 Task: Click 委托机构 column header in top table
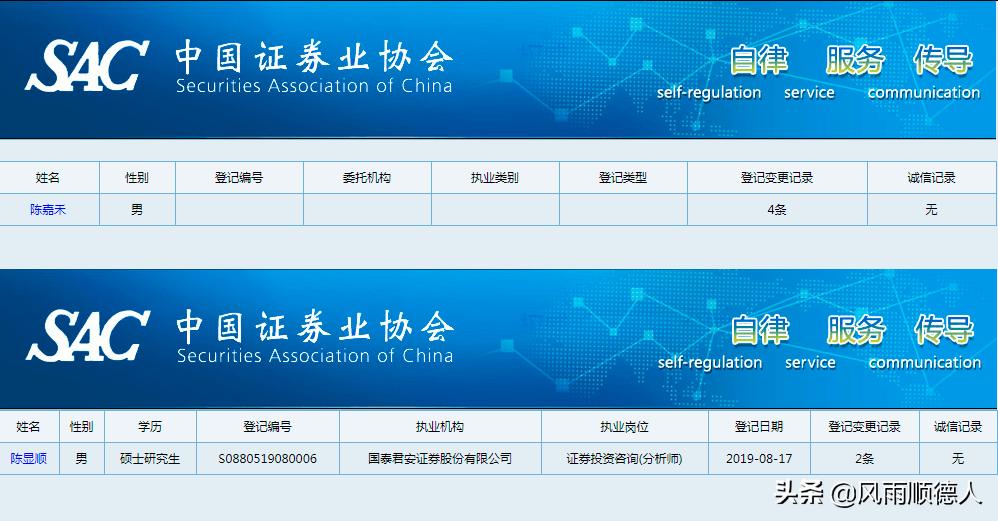pyautogui.click(x=367, y=177)
